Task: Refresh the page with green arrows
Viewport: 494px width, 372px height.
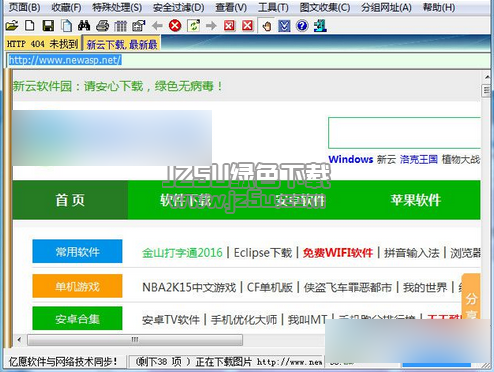Action: 193,26
